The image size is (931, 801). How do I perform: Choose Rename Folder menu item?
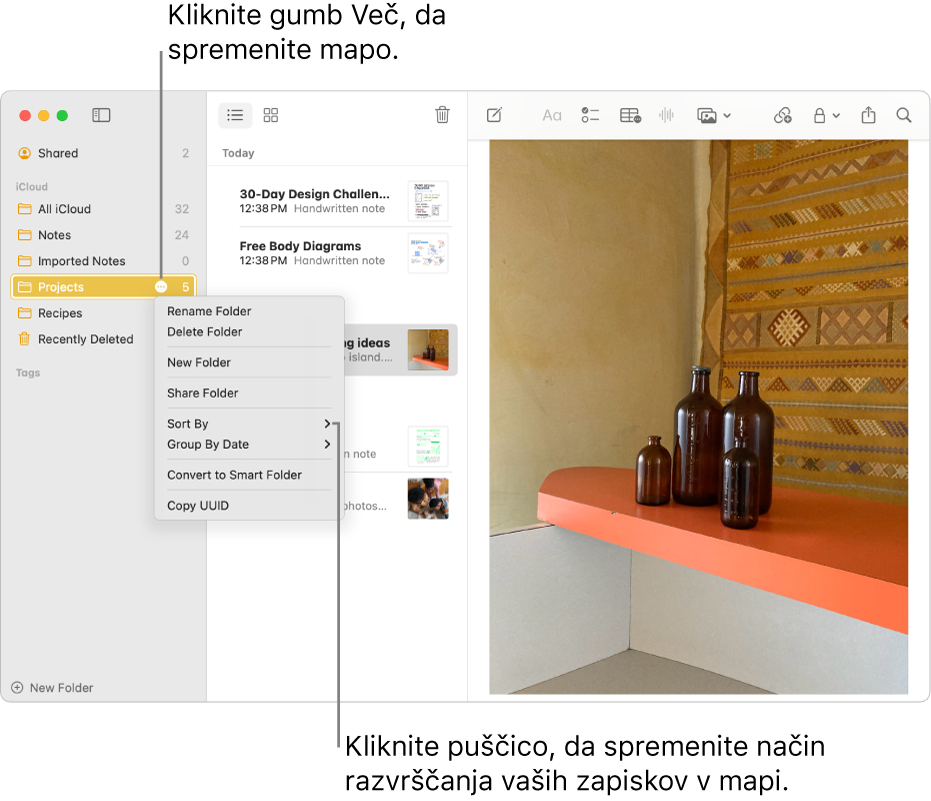249,311
